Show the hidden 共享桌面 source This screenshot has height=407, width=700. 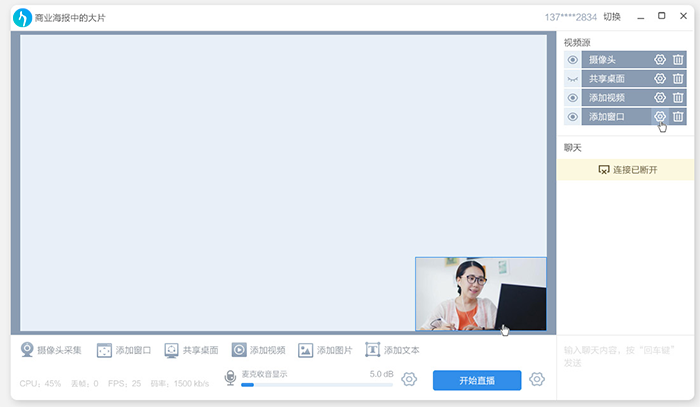pos(572,79)
